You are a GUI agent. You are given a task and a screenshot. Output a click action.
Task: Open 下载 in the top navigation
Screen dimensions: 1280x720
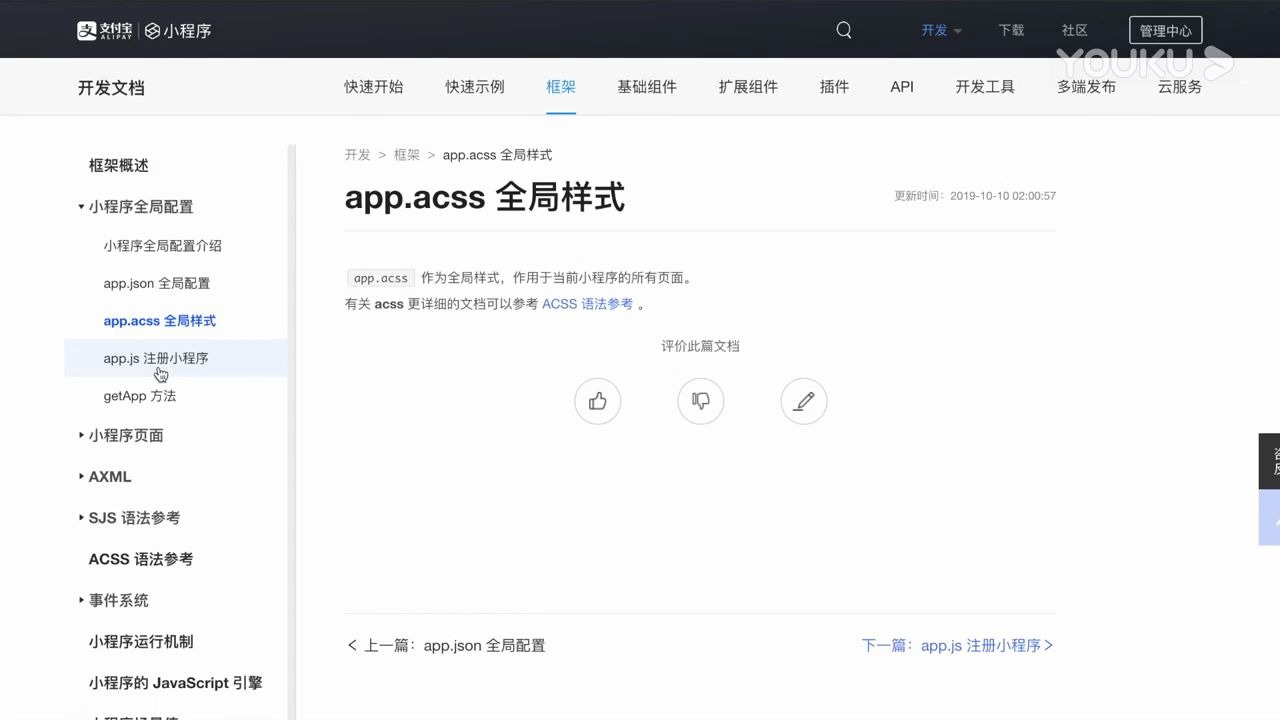point(1011,30)
